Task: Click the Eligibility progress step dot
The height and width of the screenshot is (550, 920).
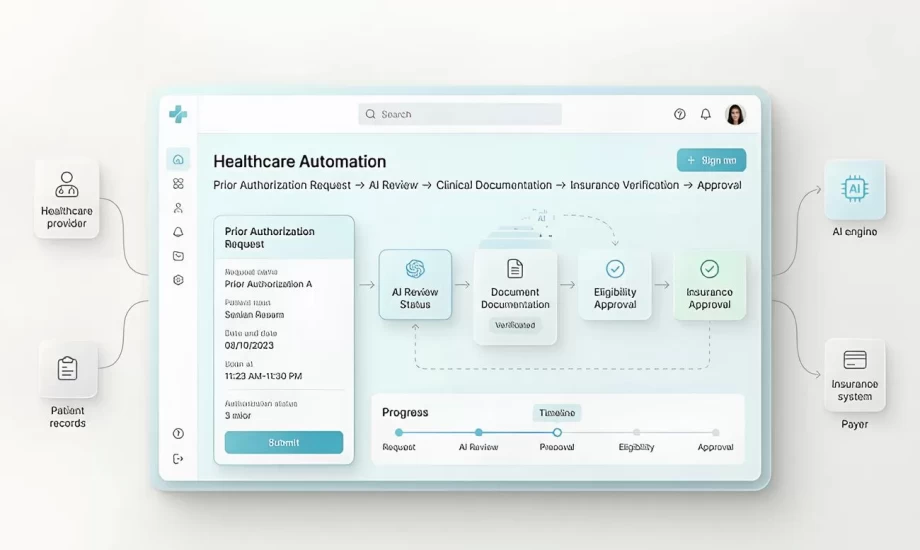Action: [636, 433]
